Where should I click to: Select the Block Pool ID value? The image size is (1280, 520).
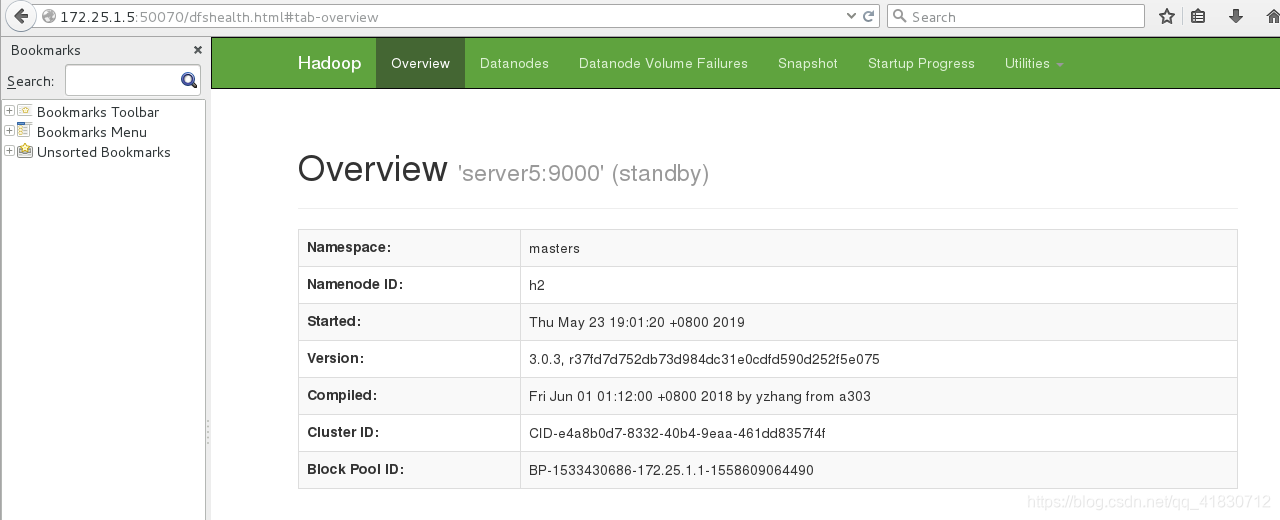(x=671, y=470)
